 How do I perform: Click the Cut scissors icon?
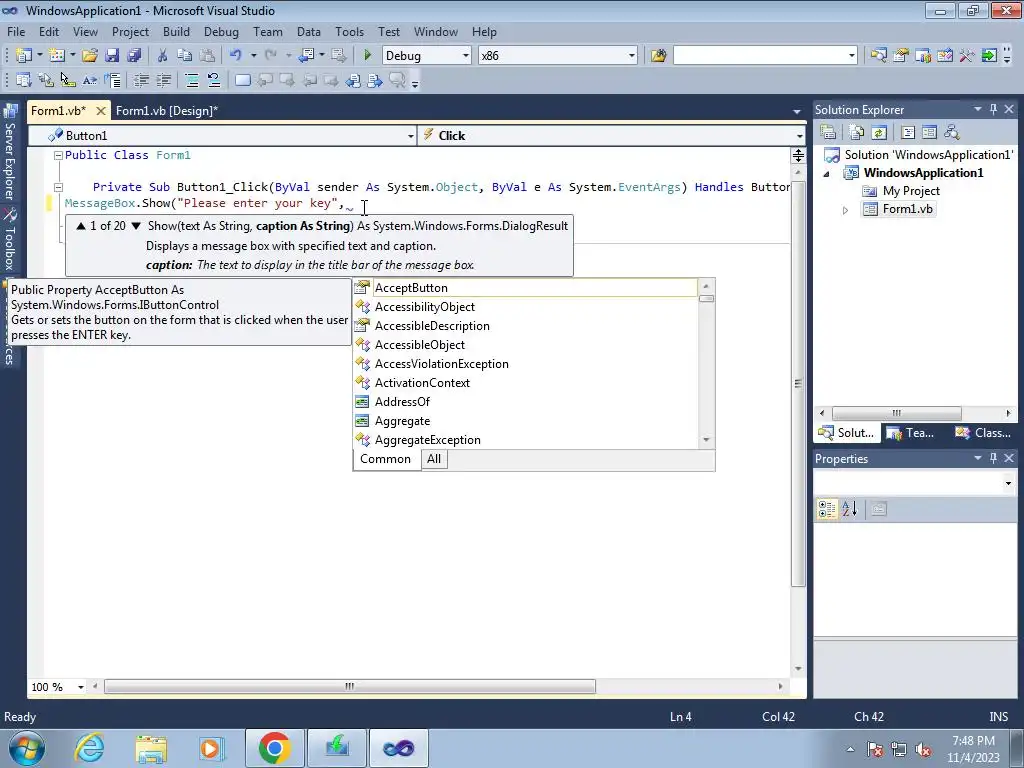(x=163, y=56)
